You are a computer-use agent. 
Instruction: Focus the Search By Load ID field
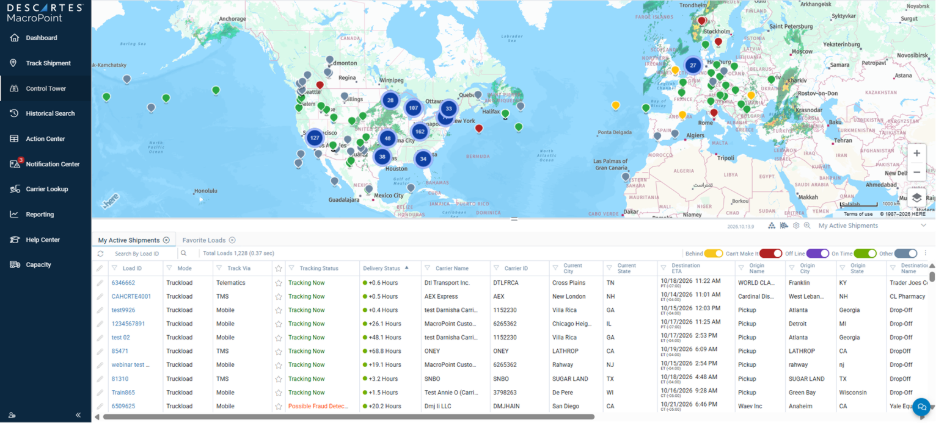(143, 254)
